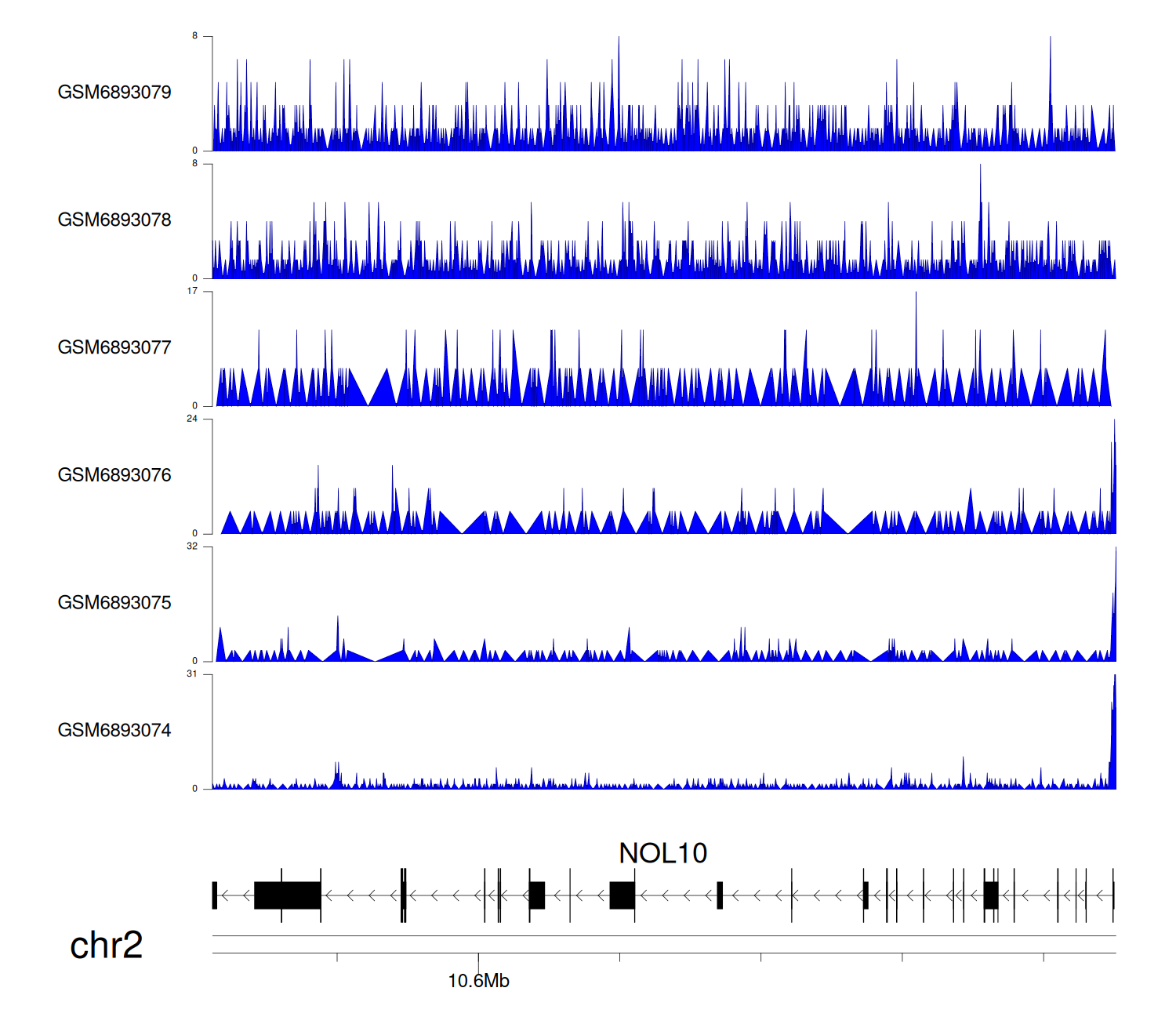Click the GSM6893077 sample name
Viewport: 1176px width, 1035px height.
[x=114, y=347]
